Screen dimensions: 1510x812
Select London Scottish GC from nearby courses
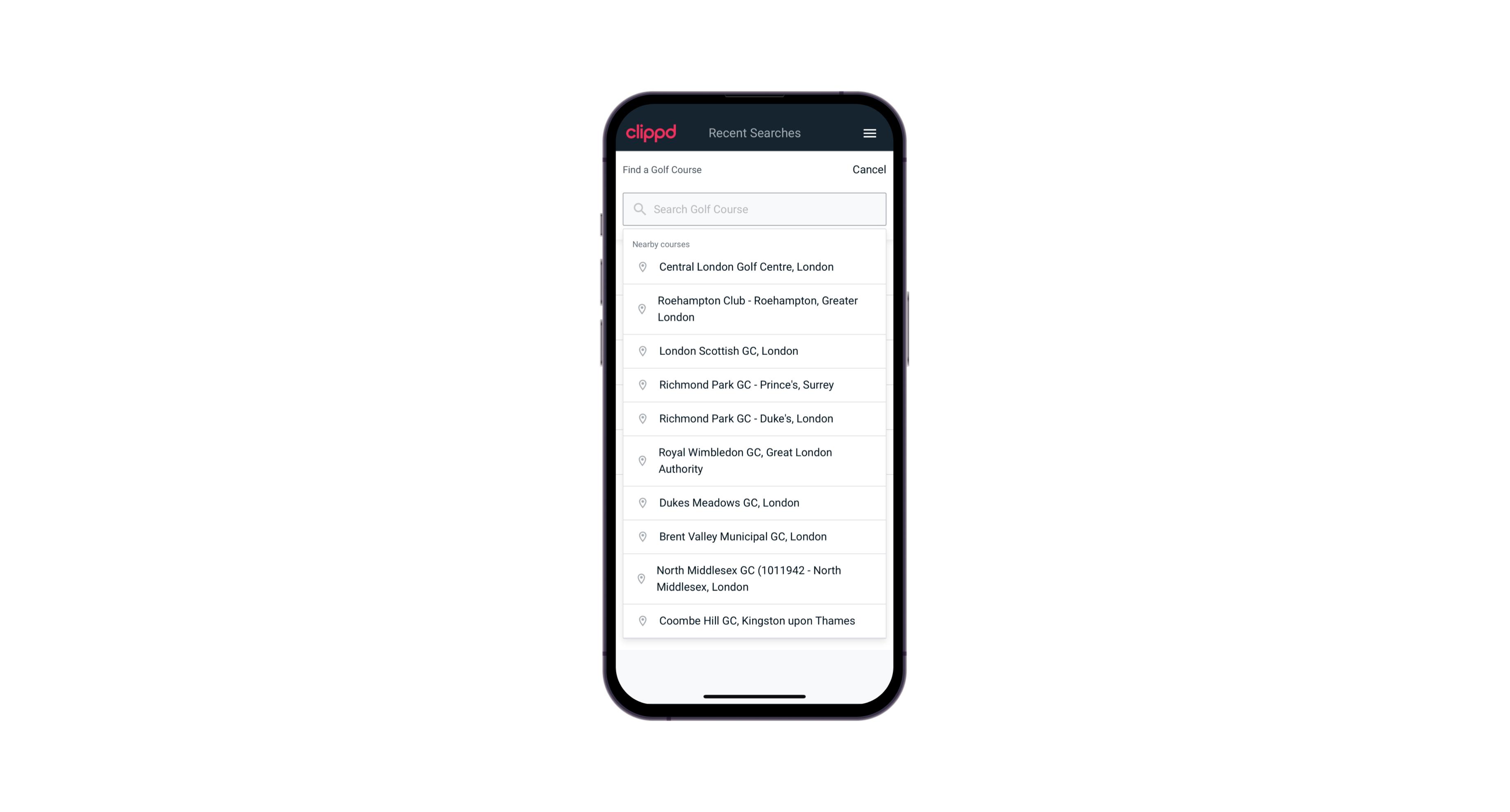[755, 351]
